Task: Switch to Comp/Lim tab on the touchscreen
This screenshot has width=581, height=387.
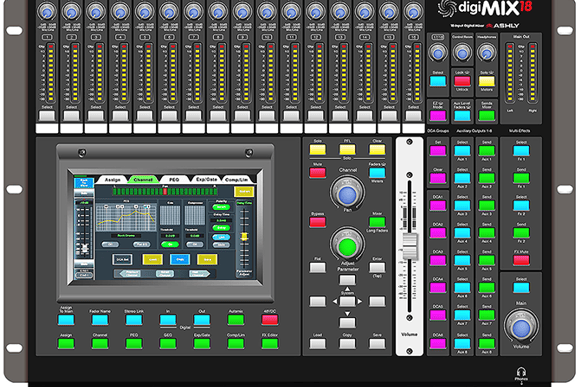Action: (237, 180)
